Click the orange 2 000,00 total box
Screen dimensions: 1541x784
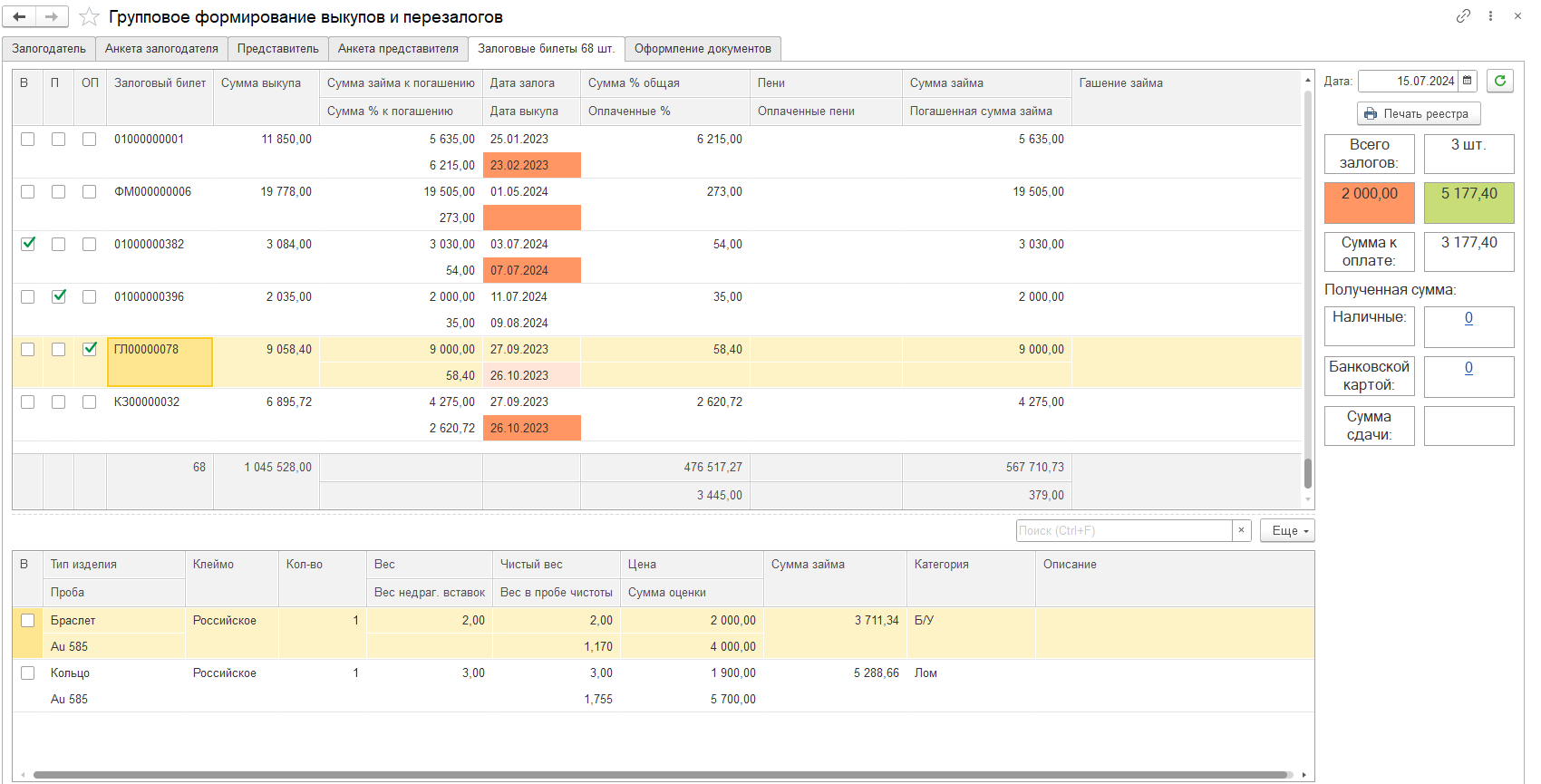1370,203
